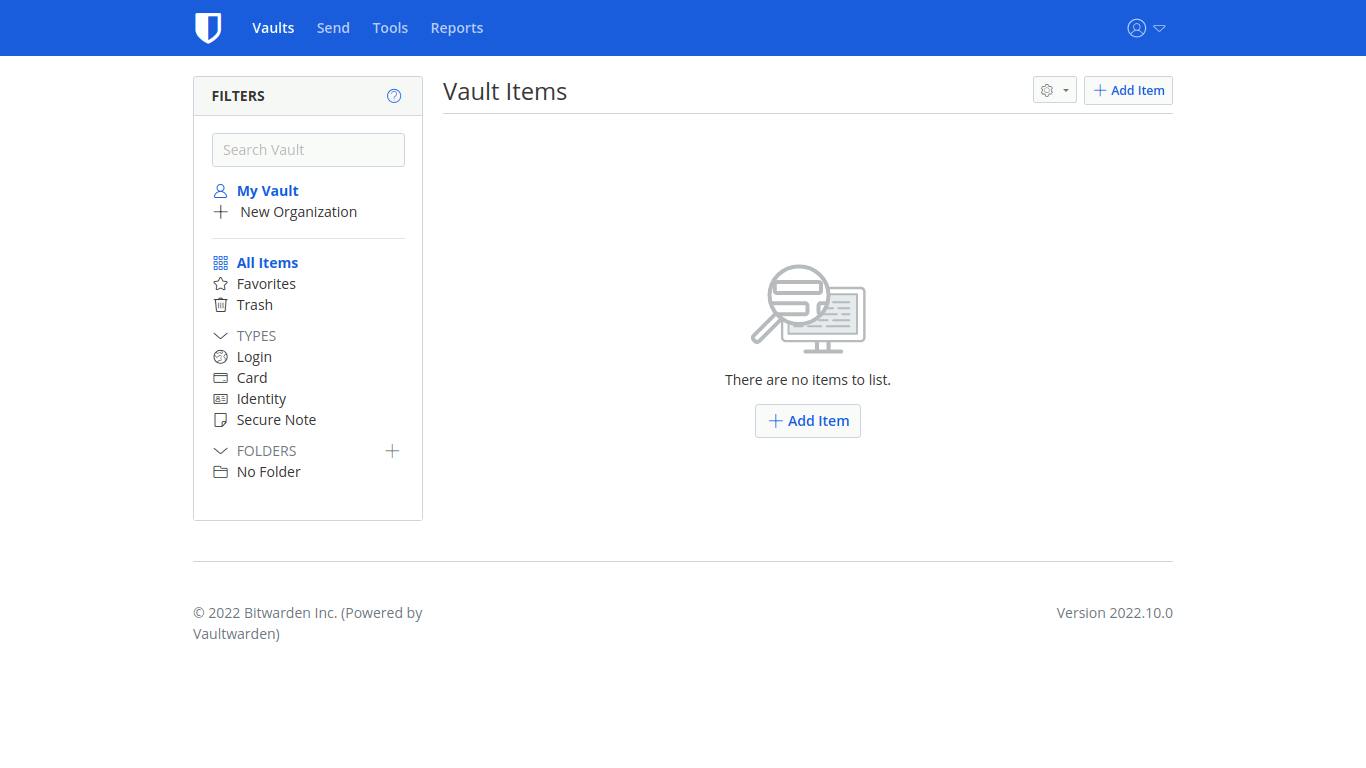Go to the Send tab
Viewport: 1366px width, 768px height.
pyautogui.click(x=333, y=28)
